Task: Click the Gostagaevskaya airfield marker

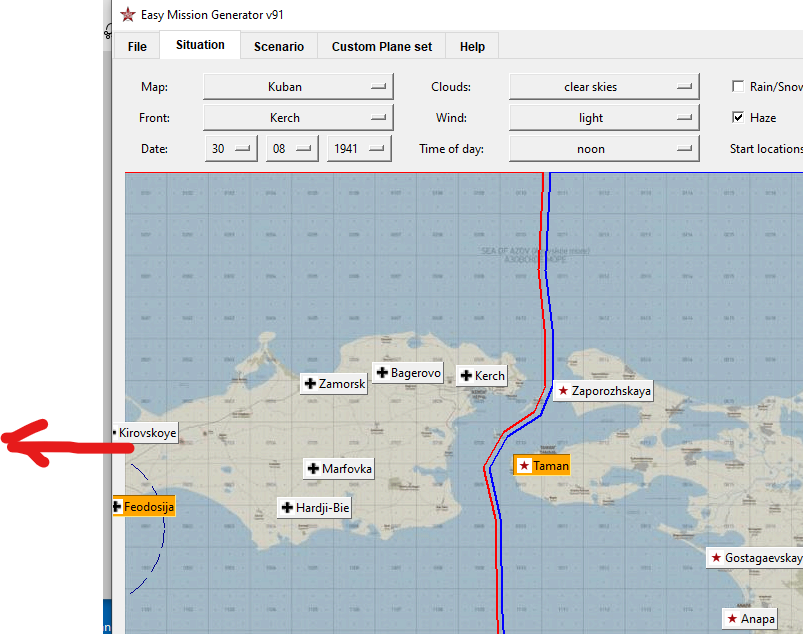Action: pos(756,558)
